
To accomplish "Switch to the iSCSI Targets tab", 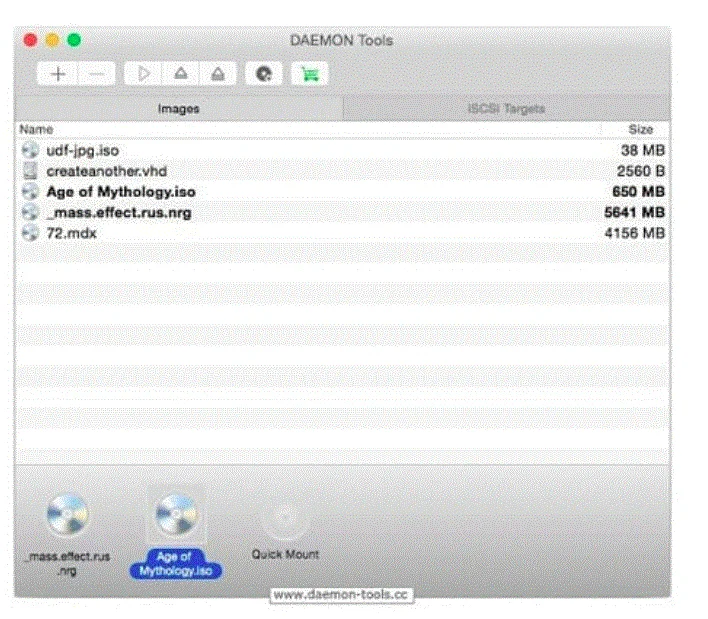I will pos(506,109).
